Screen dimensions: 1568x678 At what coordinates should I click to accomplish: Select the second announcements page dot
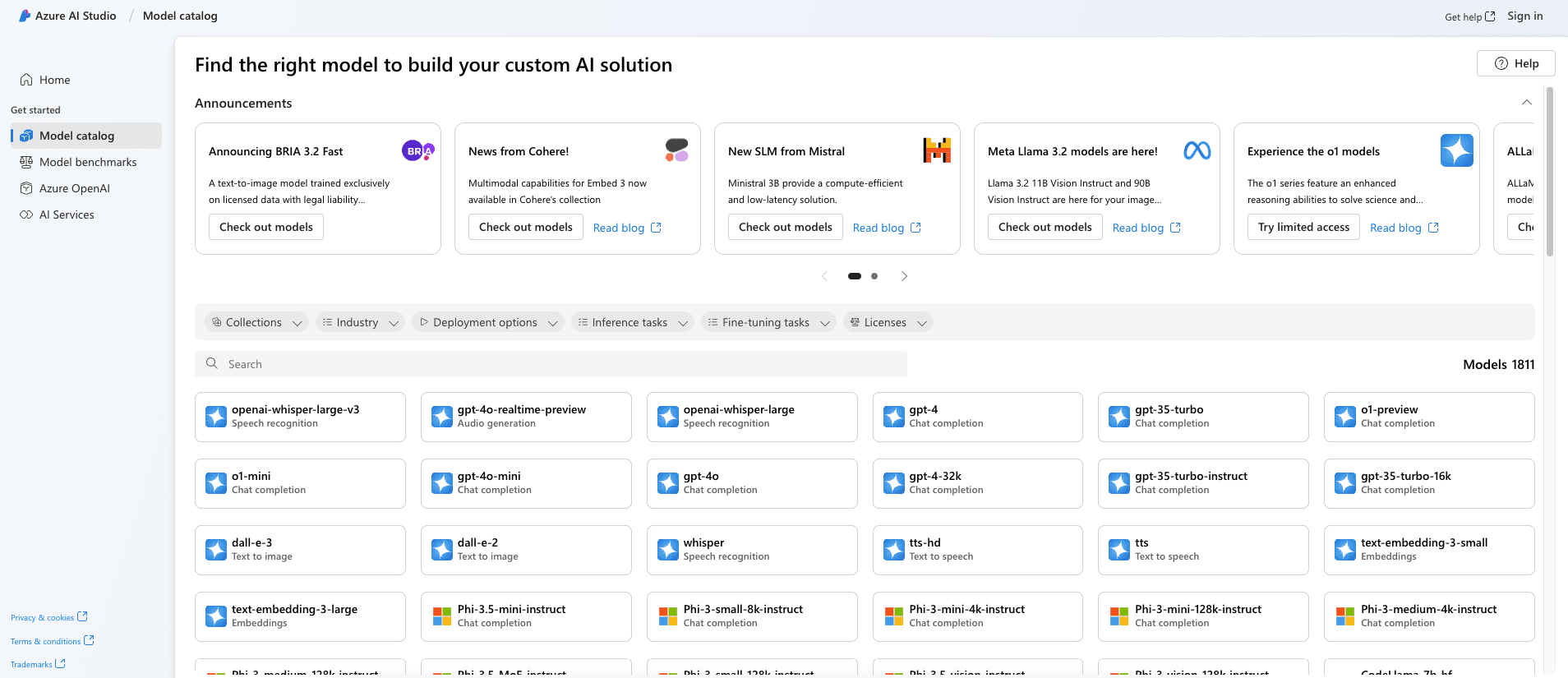point(874,276)
